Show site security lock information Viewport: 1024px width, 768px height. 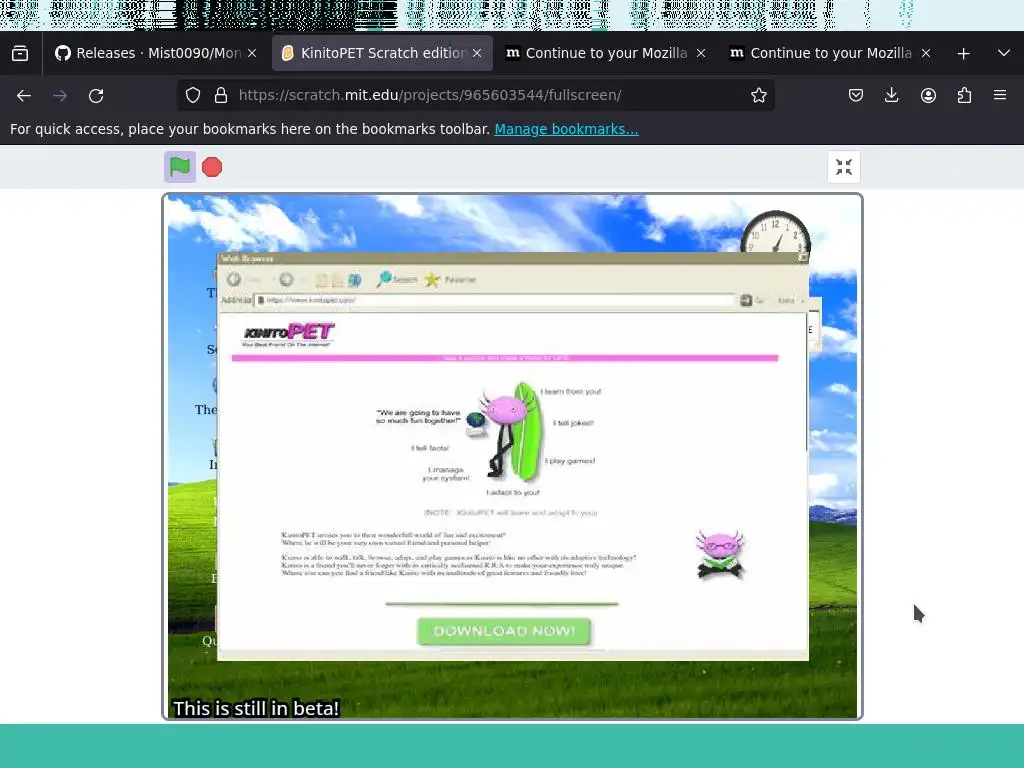[221, 95]
